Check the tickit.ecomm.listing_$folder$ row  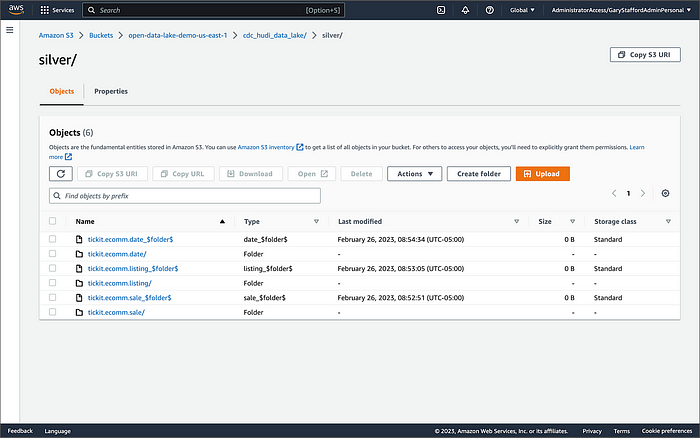coord(53,268)
